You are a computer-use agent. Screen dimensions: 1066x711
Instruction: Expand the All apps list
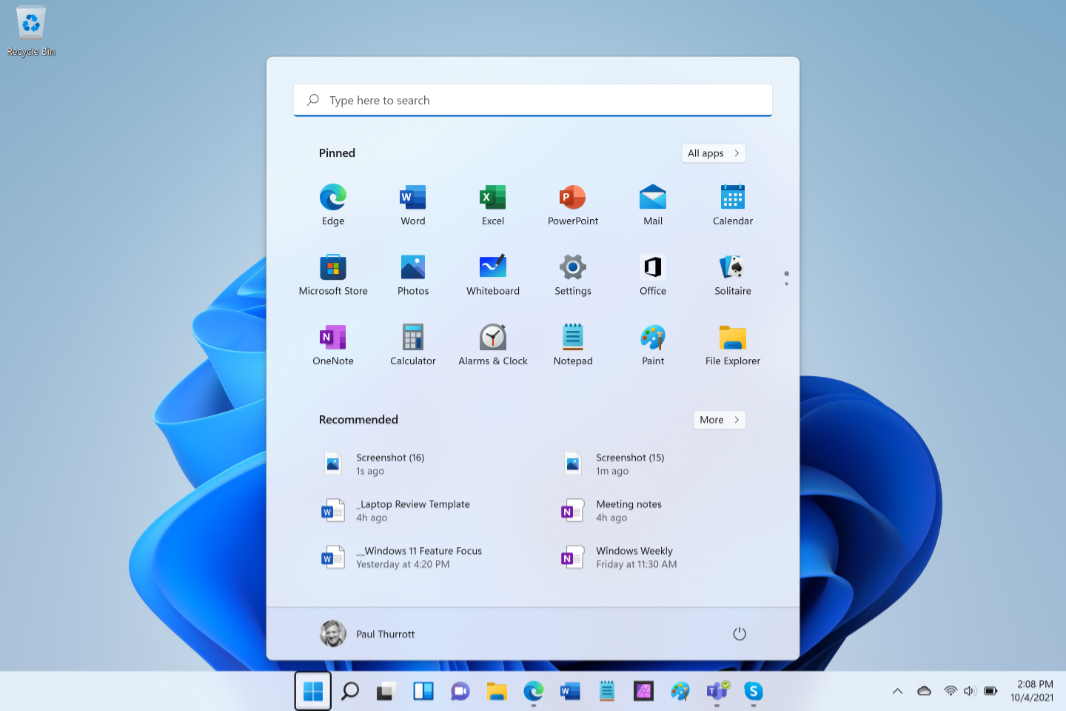pyautogui.click(x=713, y=153)
